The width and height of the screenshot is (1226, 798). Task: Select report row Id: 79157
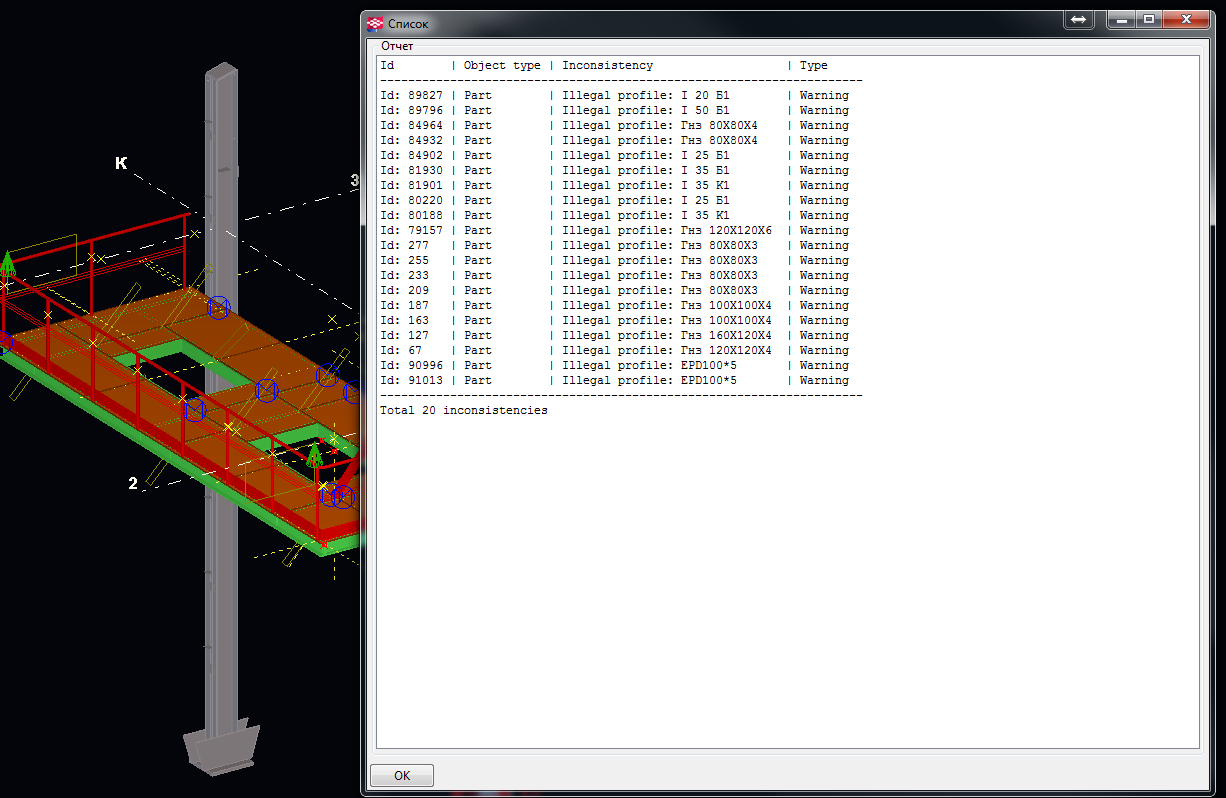click(614, 231)
